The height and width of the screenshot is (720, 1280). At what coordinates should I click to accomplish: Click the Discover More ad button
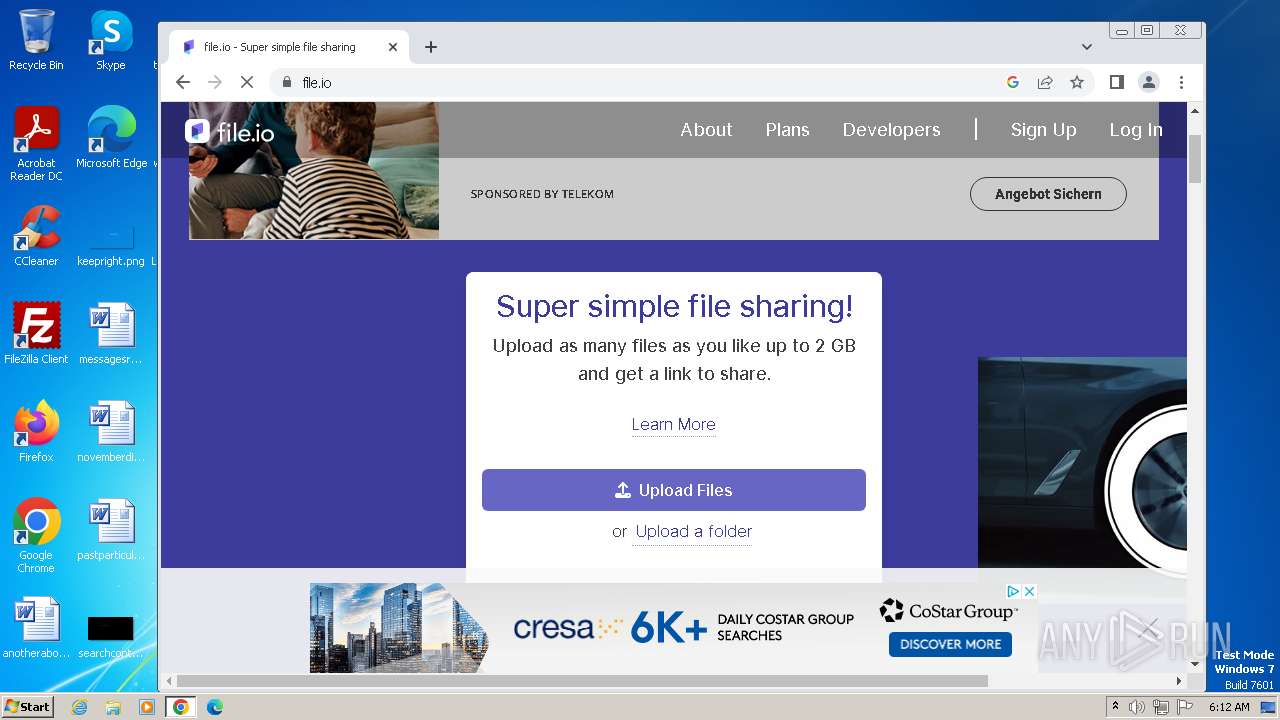coord(950,644)
